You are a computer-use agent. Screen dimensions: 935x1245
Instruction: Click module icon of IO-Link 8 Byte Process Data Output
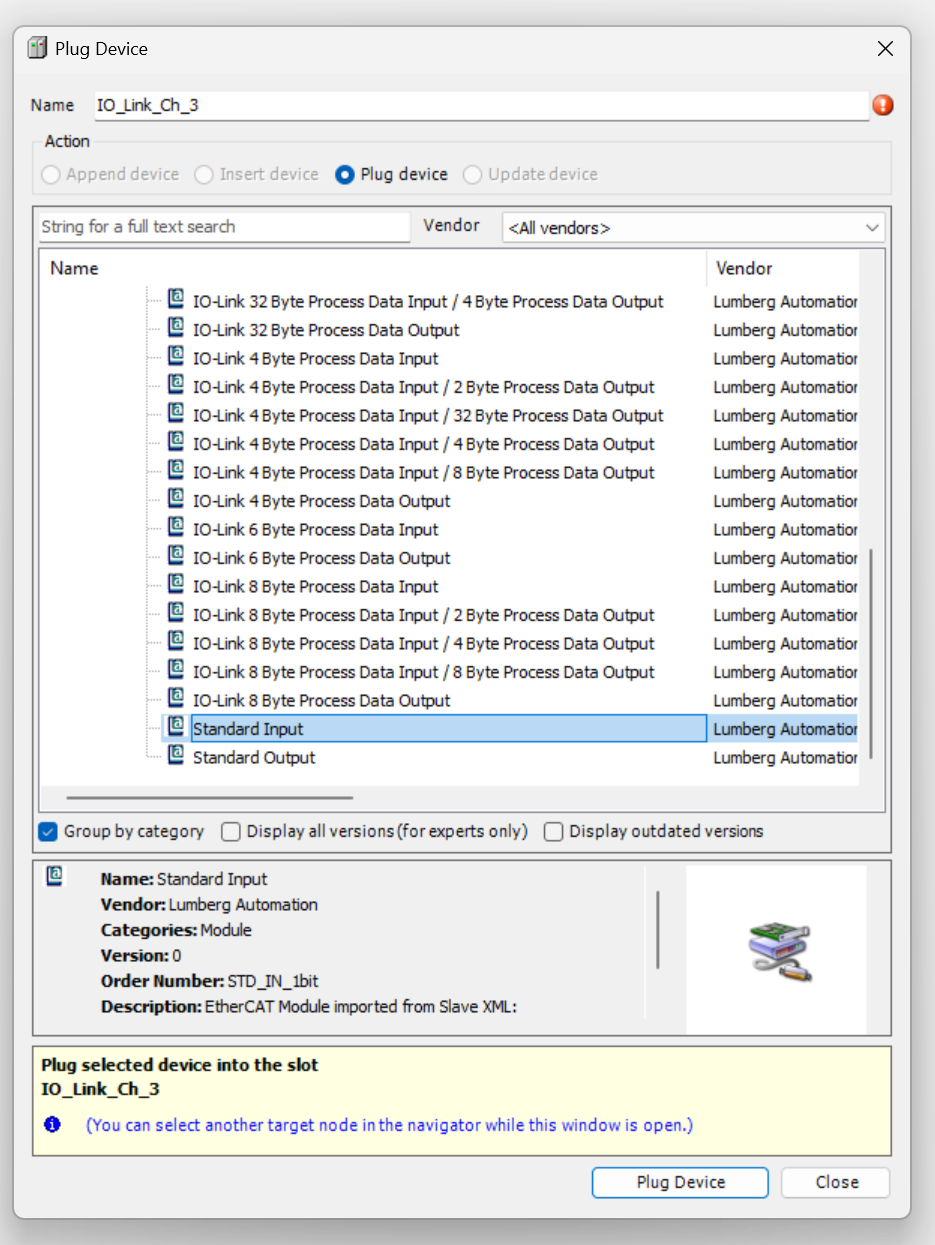coord(176,697)
